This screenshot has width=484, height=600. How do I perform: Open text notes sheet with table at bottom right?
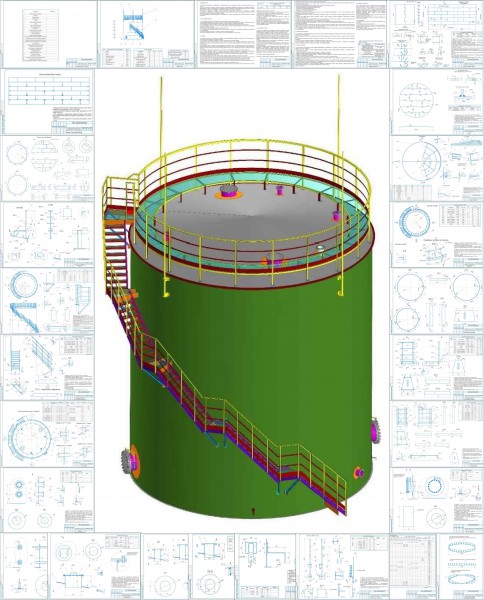[x=340, y=34]
